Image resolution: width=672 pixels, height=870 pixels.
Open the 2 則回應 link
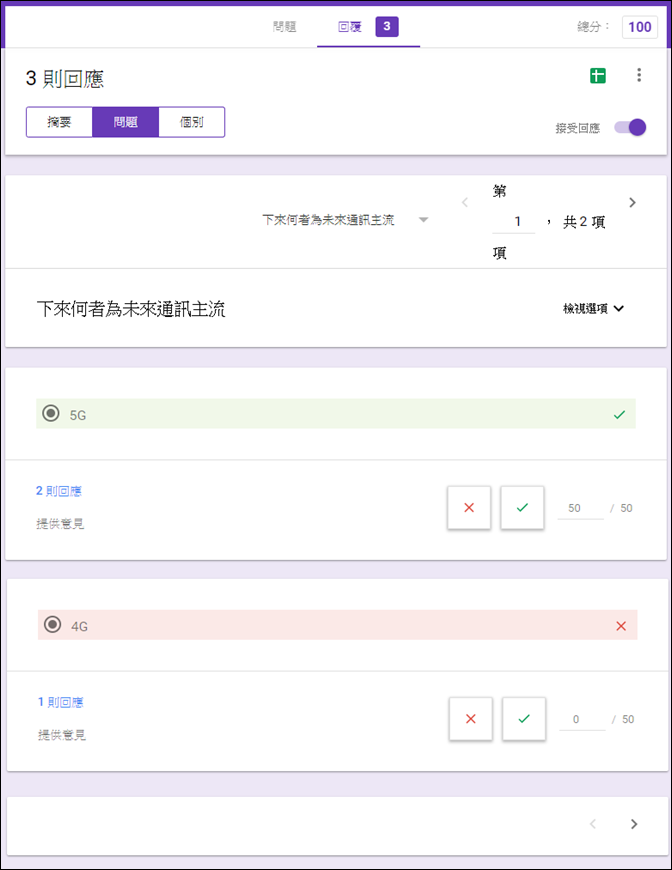tap(59, 491)
